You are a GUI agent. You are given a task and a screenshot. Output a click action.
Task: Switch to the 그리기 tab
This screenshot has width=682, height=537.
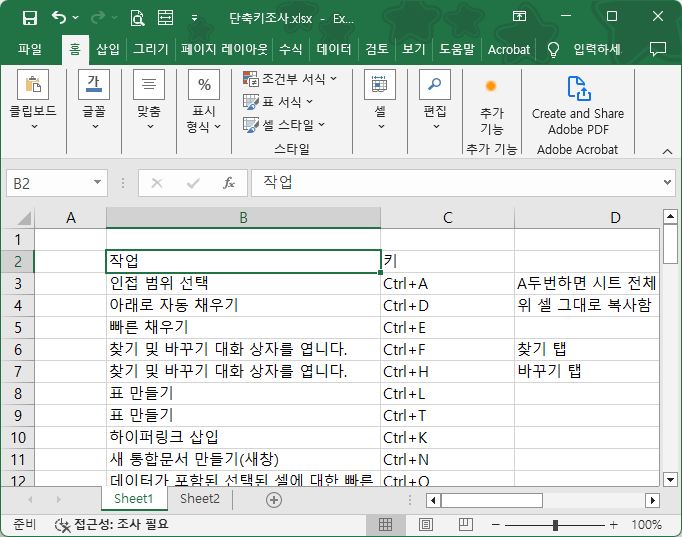coord(150,49)
